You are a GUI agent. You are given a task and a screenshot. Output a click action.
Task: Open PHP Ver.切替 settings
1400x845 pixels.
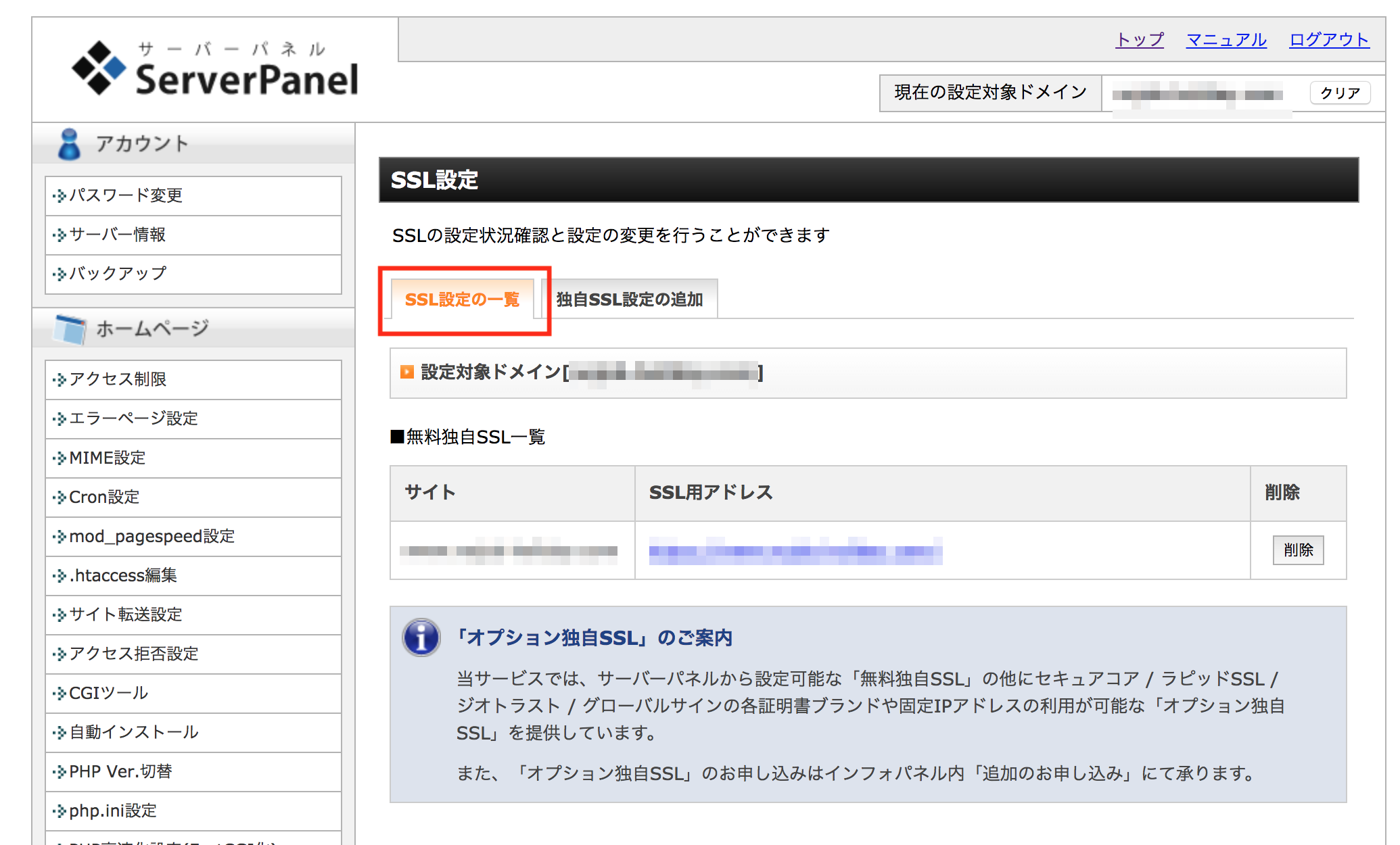pyautogui.click(x=120, y=771)
